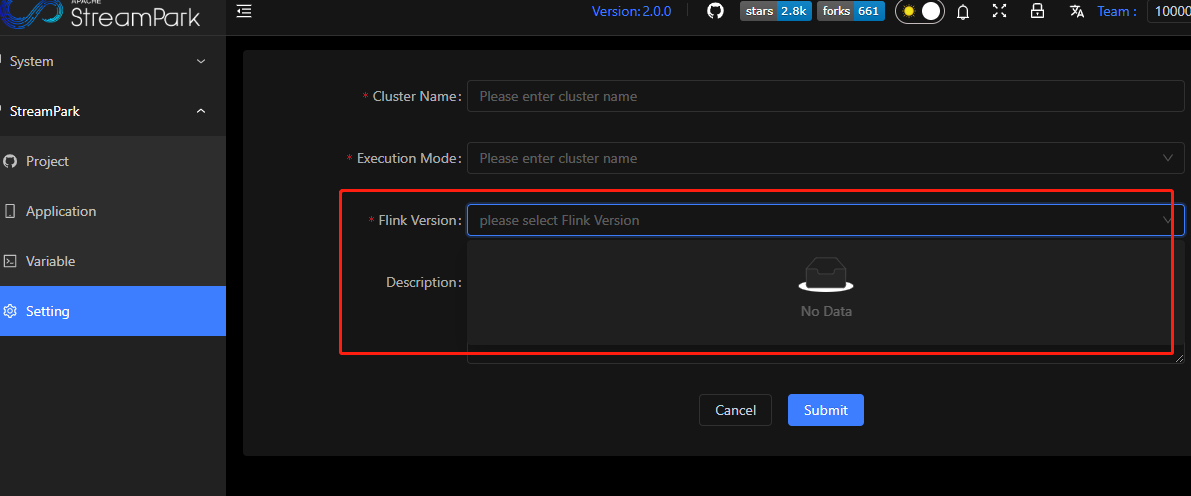1191x496 pixels.
Task: Open the Team selector showing 10000
Action: (1169, 11)
